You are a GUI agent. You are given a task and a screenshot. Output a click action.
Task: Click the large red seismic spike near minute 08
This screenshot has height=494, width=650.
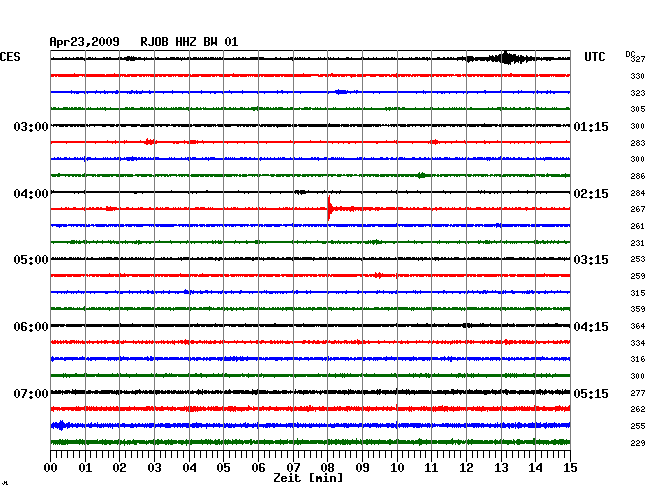pyautogui.click(x=329, y=208)
